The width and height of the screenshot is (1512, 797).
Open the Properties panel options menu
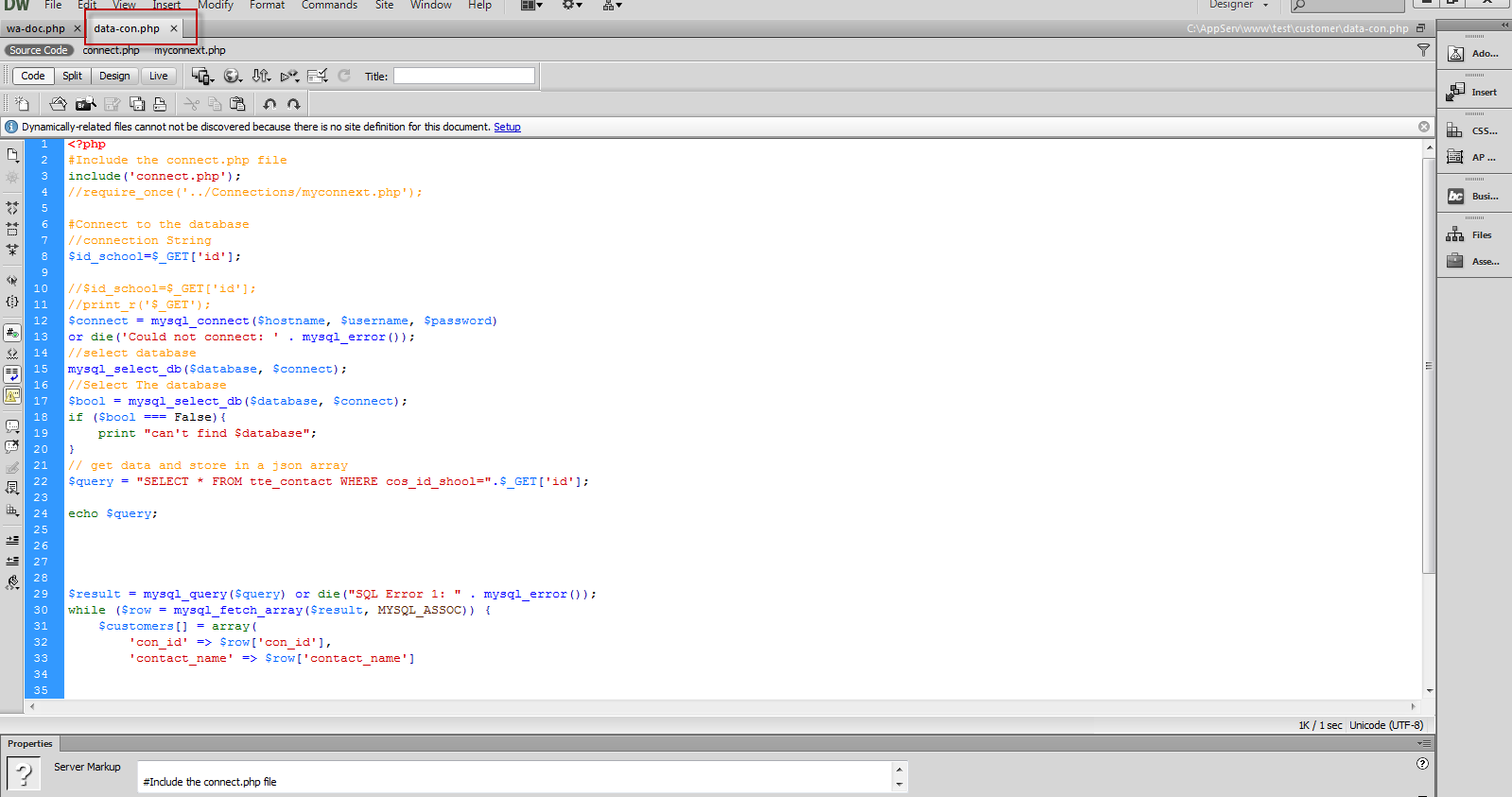pos(1424,744)
